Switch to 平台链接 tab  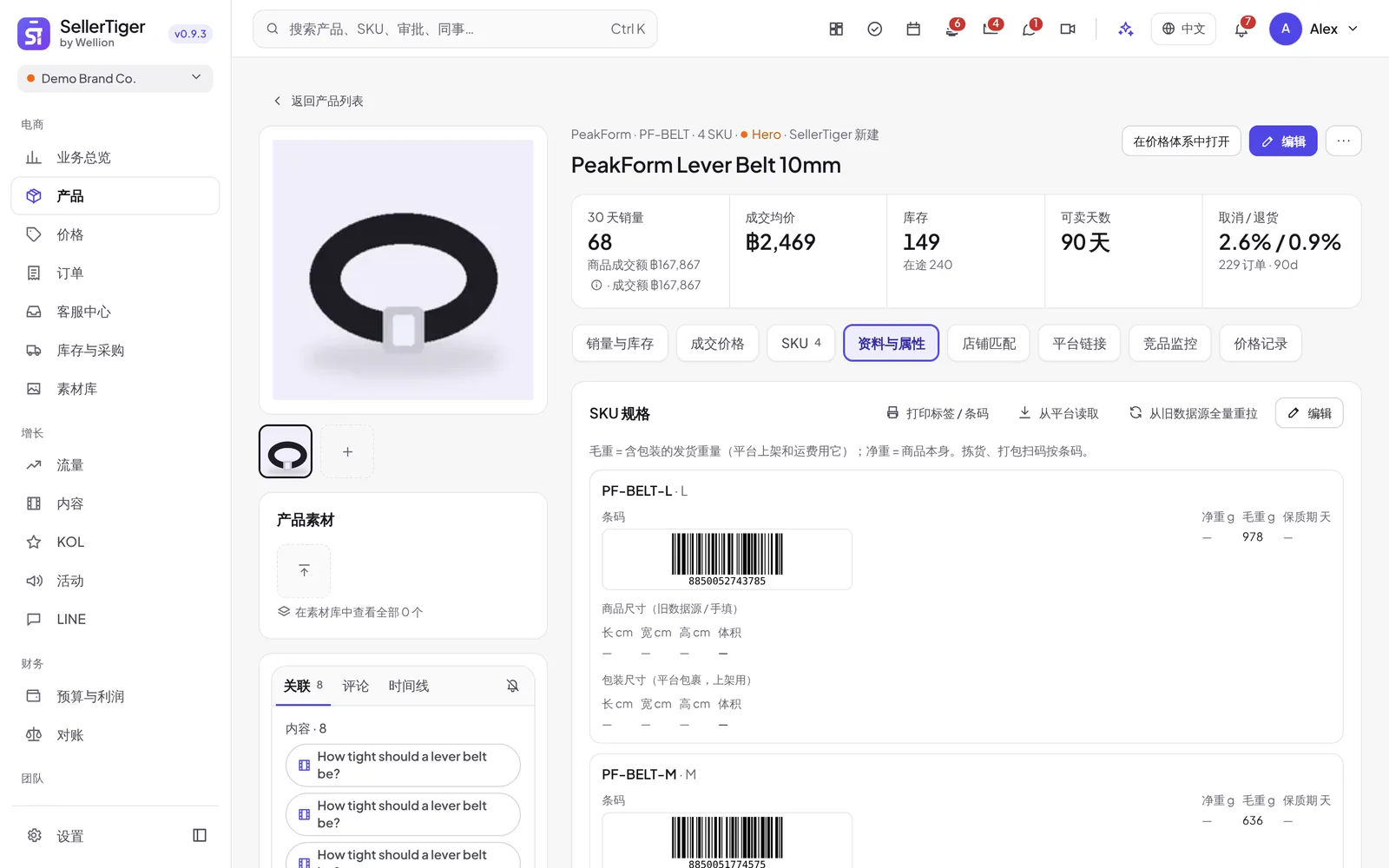pyautogui.click(x=1079, y=344)
